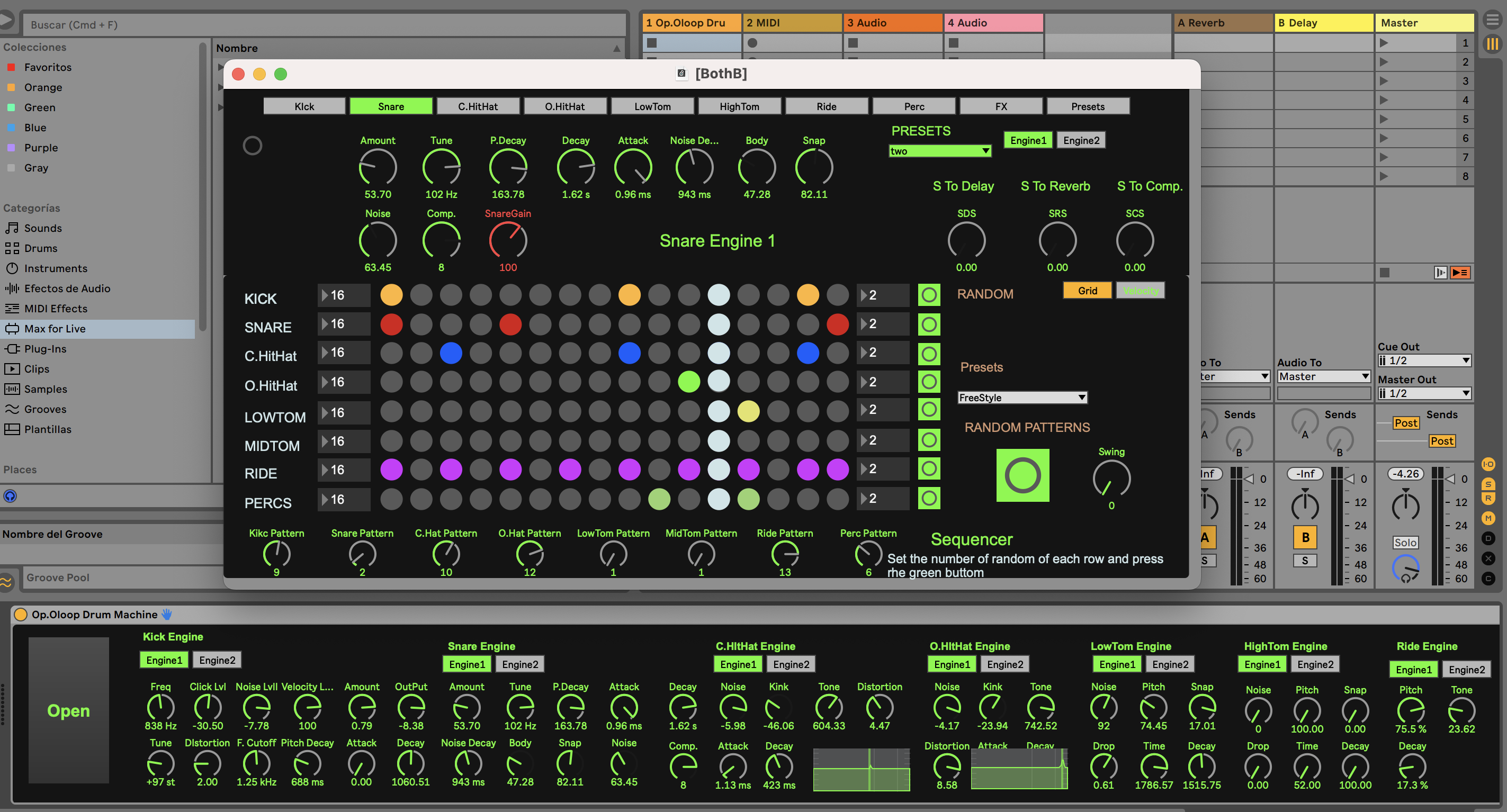Click the KICK row green randomize button
Image resolution: width=1507 pixels, height=812 pixels.
[x=928, y=295]
